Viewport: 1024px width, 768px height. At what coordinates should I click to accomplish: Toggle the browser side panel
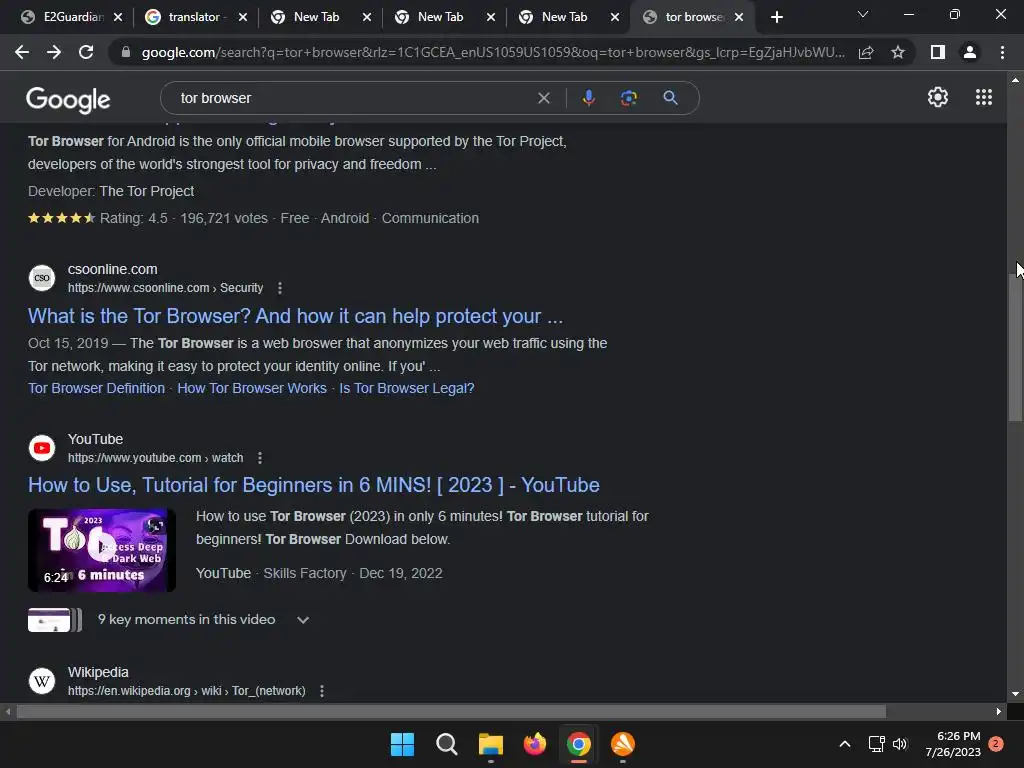pyautogui.click(x=938, y=52)
